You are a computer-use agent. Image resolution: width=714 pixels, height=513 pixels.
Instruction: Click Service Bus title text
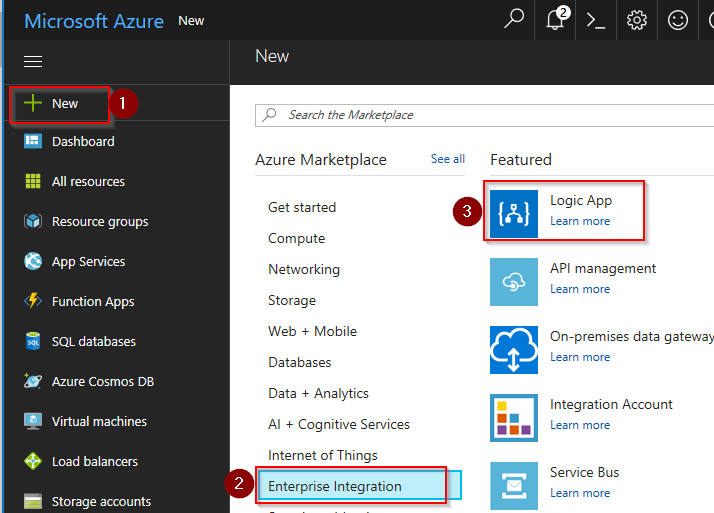pyautogui.click(x=584, y=472)
